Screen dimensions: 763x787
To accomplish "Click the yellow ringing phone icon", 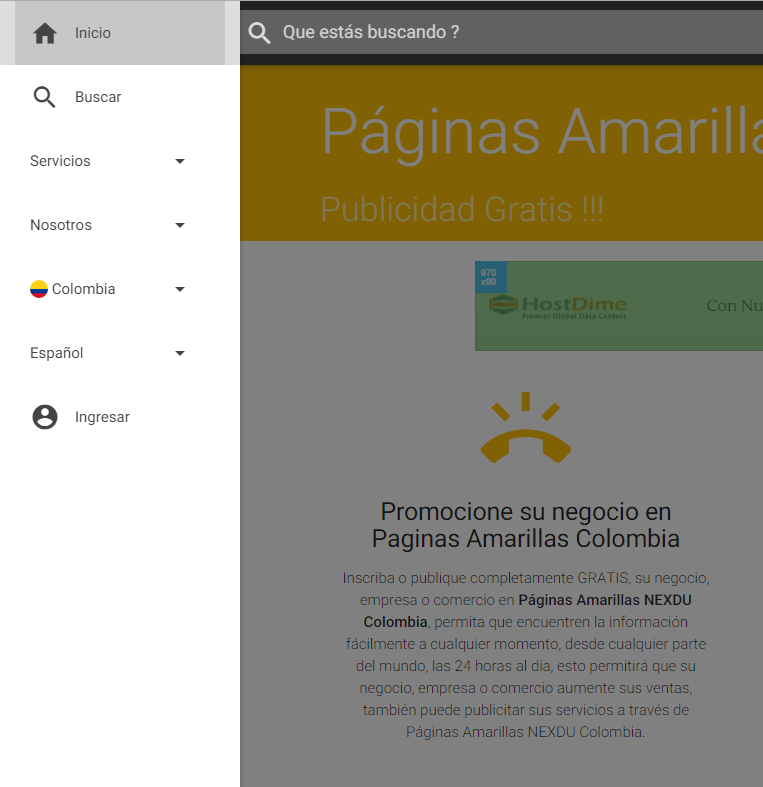I will pyautogui.click(x=526, y=427).
